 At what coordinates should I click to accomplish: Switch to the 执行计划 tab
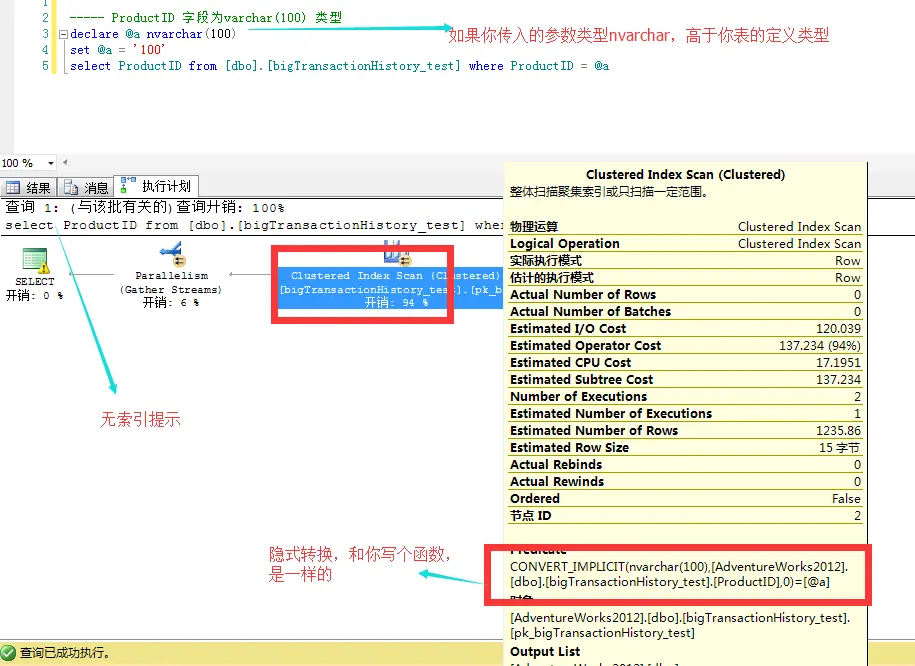(156, 186)
